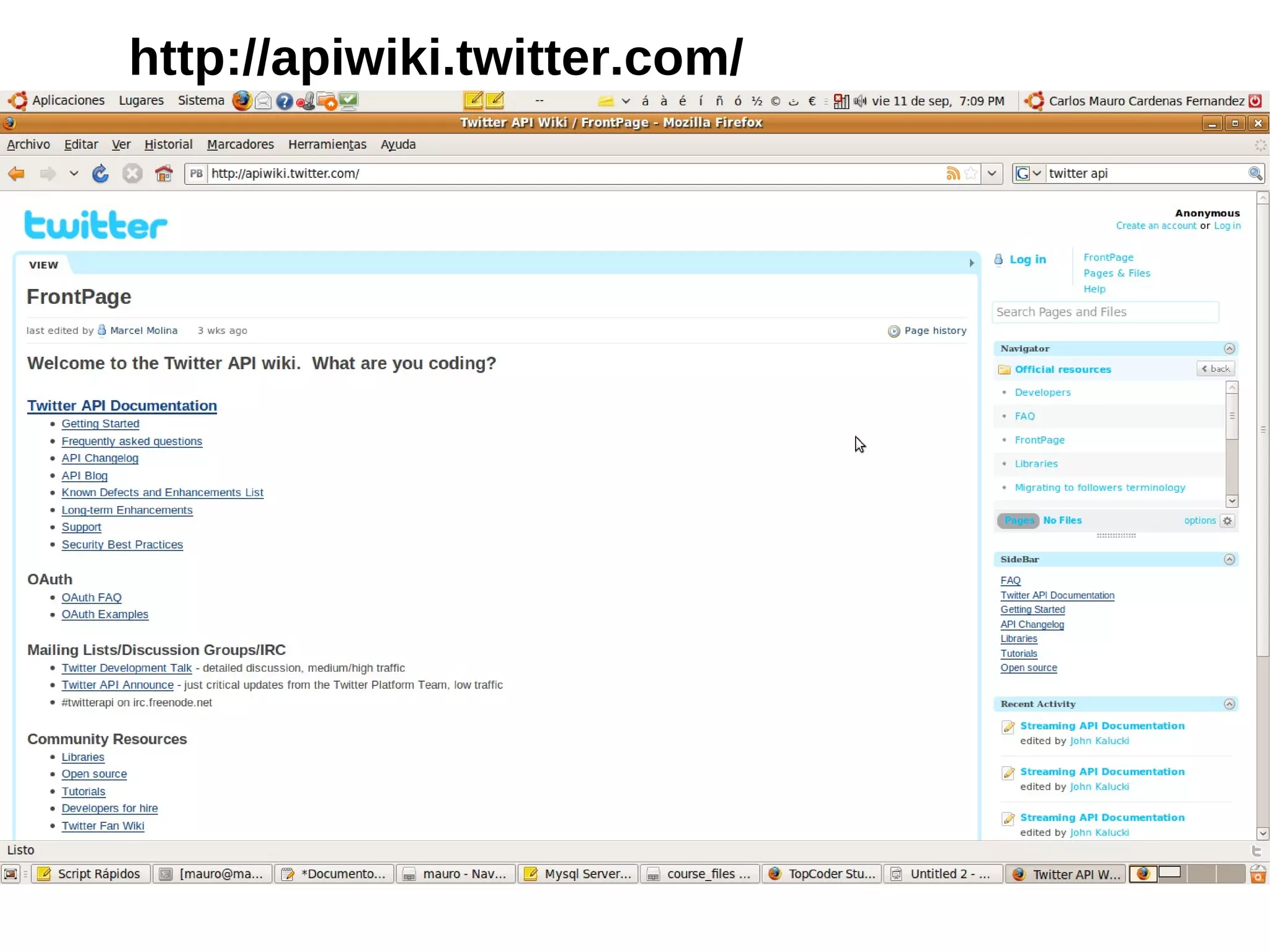Image resolution: width=1270 pixels, height=952 pixels.
Task: Click the Search Pages and Files field
Action: (x=1106, y=313)
